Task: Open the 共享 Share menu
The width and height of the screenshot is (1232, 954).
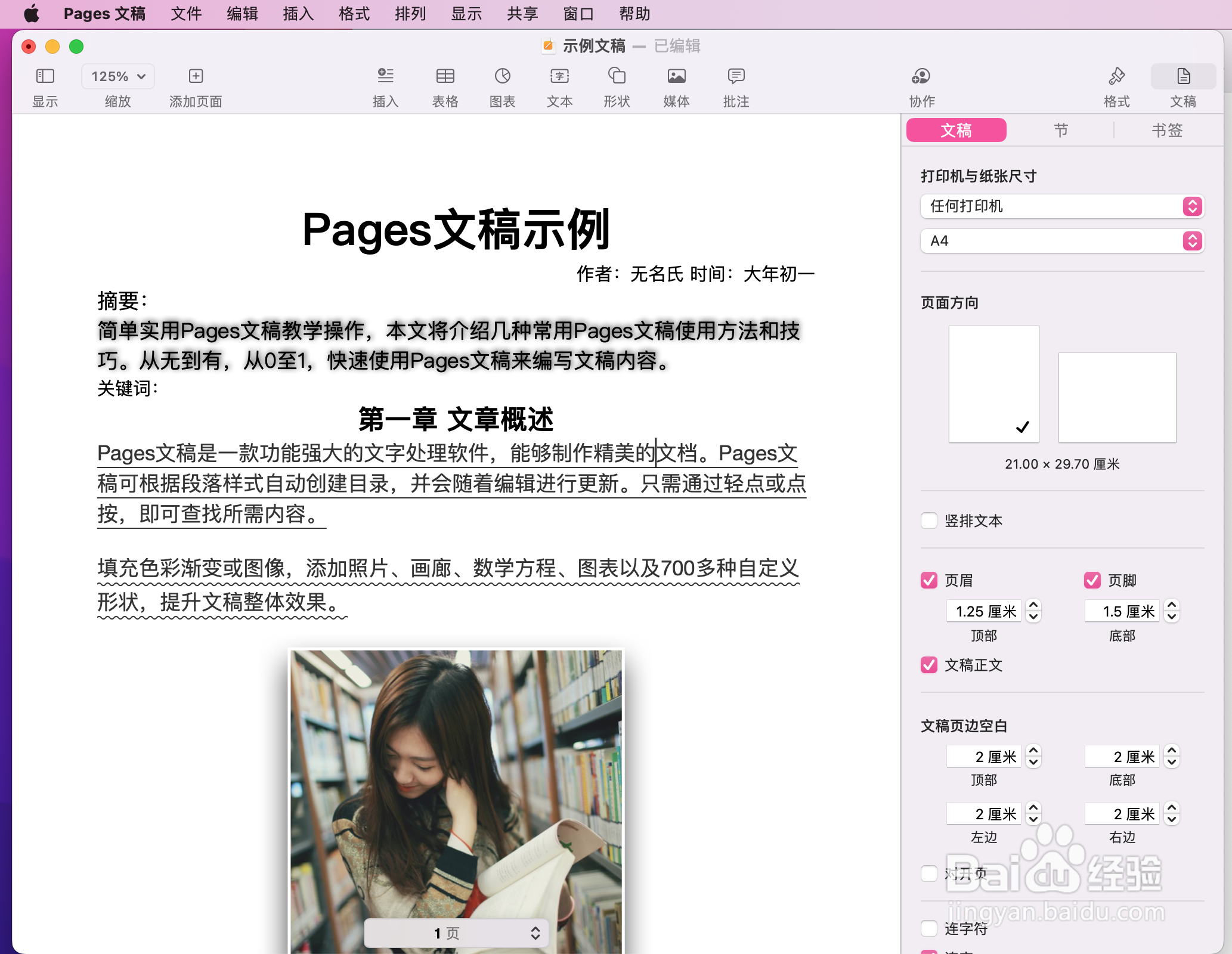Action: point(522,14)
